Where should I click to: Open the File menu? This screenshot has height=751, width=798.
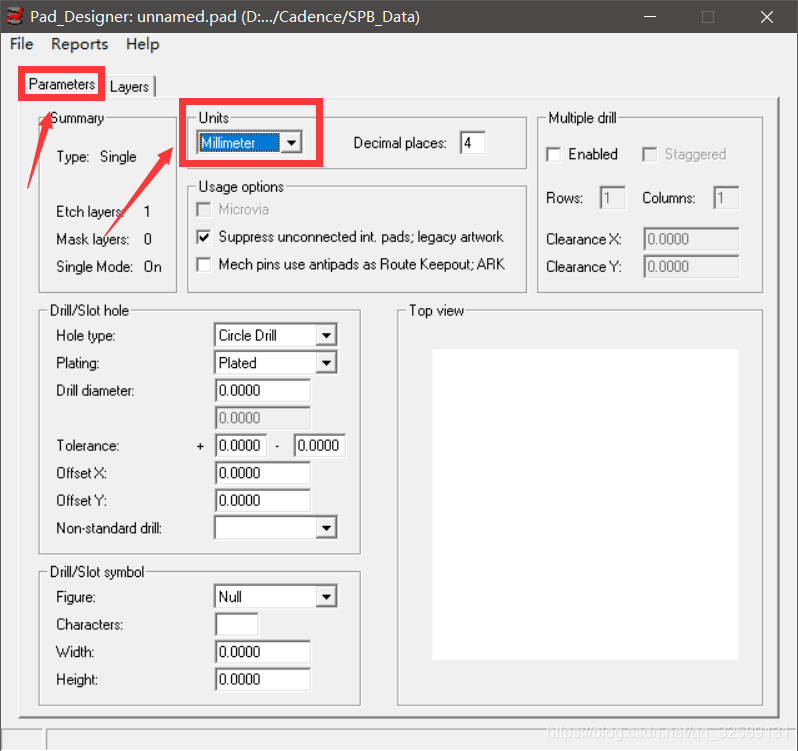coord(21,44)
